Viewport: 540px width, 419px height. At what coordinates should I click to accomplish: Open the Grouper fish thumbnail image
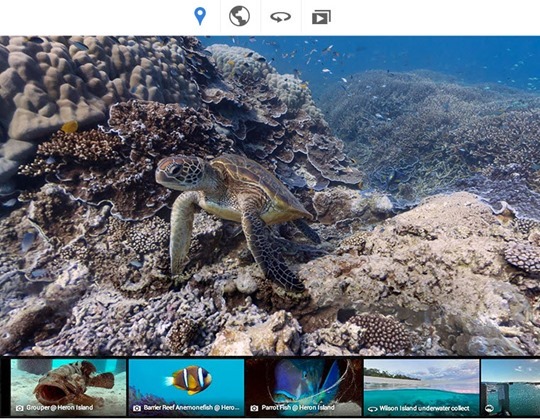click(69, 388)
